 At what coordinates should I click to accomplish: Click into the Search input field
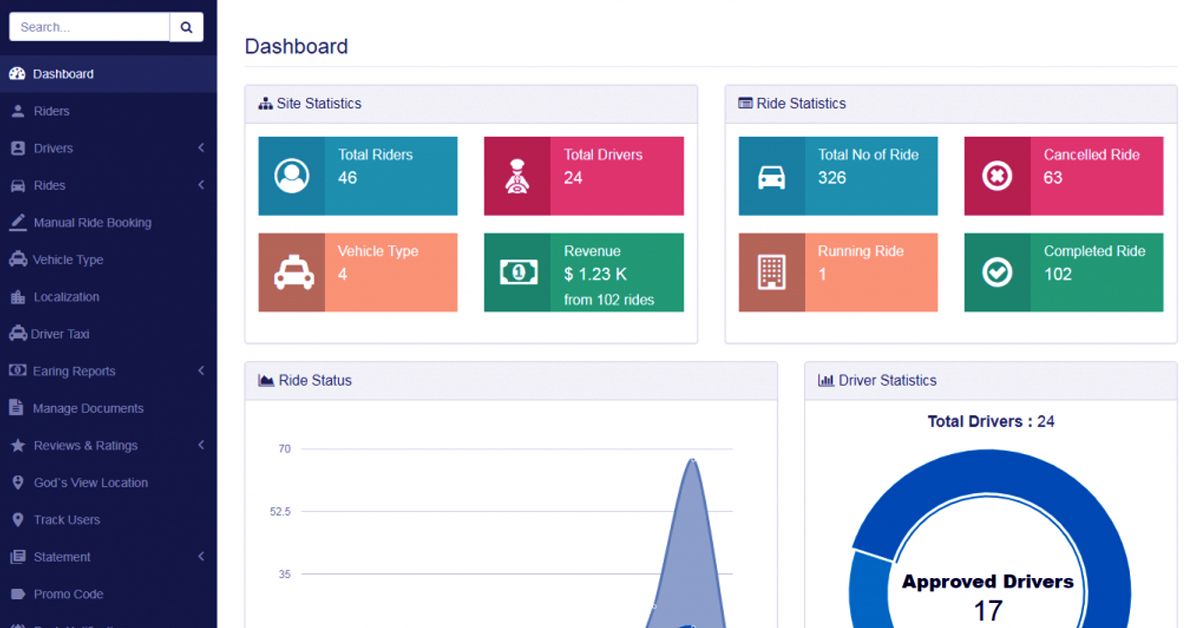click(90, 27)
